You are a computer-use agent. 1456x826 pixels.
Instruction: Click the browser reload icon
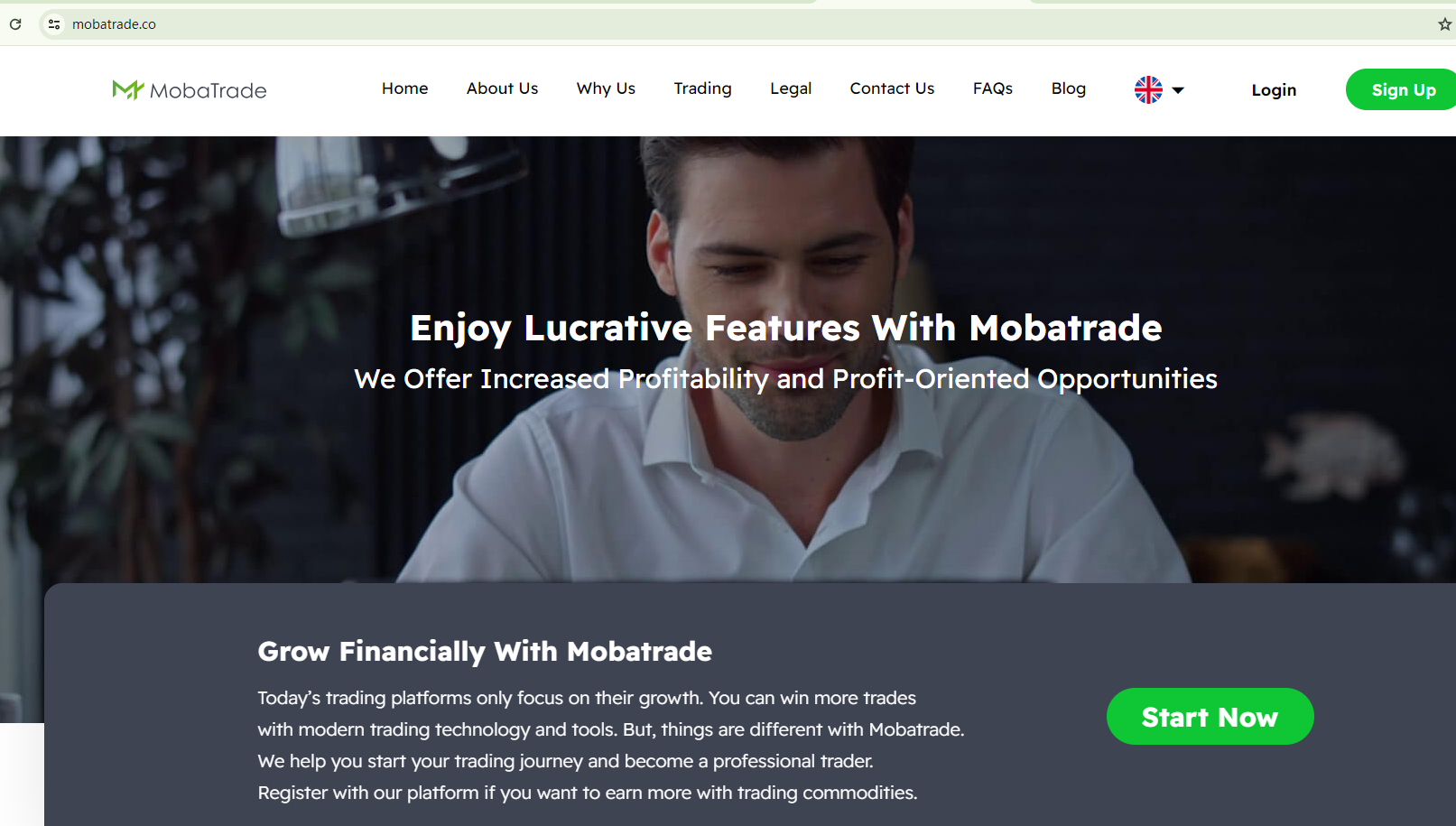tap(15, 24)
